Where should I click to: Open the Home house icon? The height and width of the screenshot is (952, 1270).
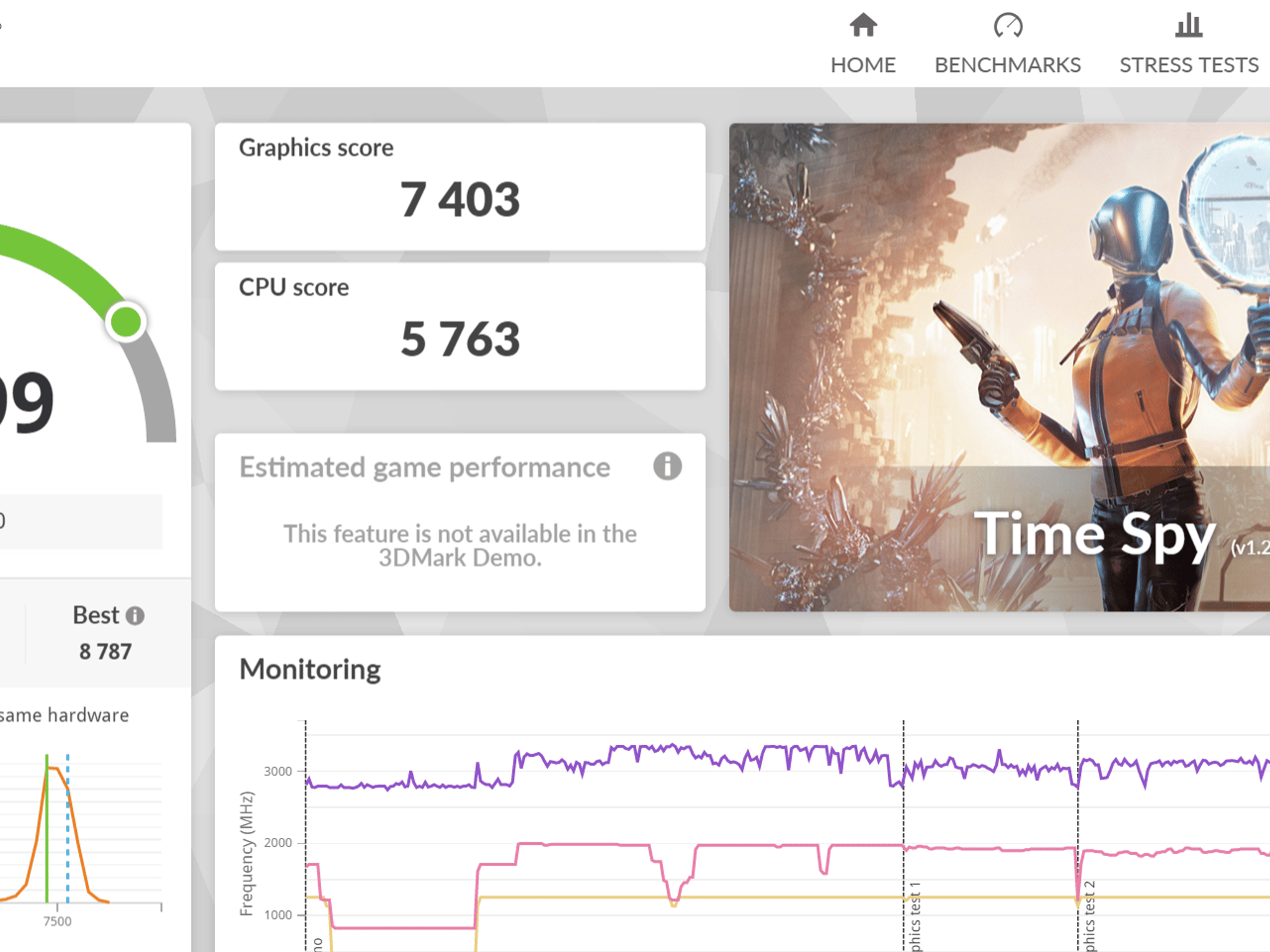(x=863, y=25)
